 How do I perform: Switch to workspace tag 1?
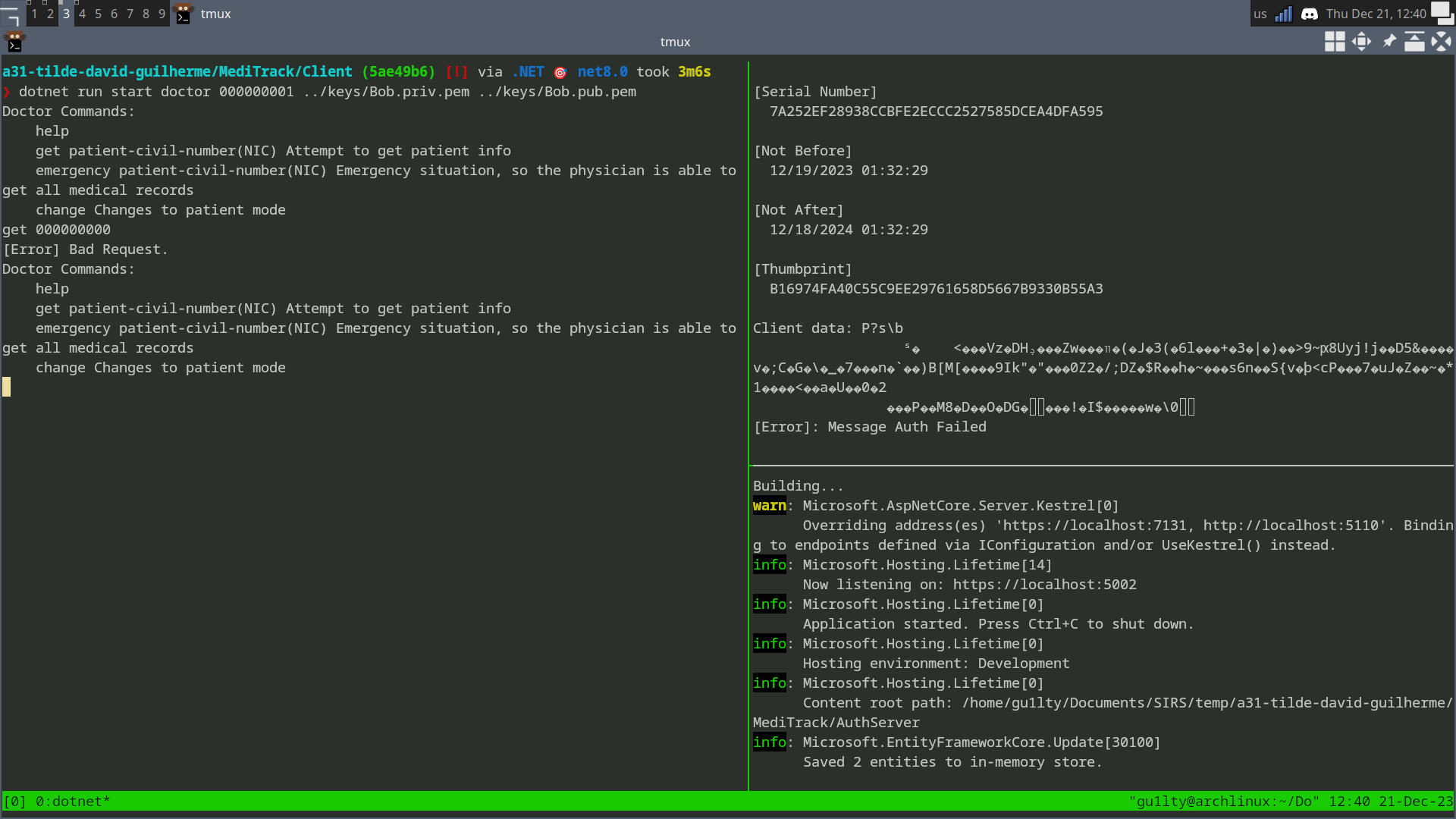tap(34, 14)
